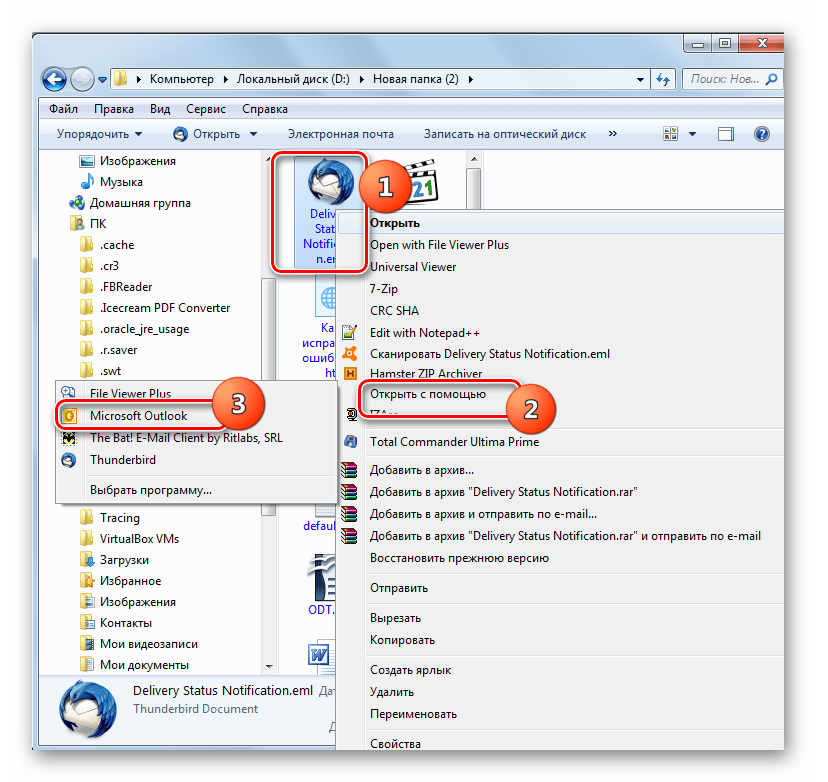Click the bold Открыть context menu entry
828x782 pixels.
coord(395,223)
